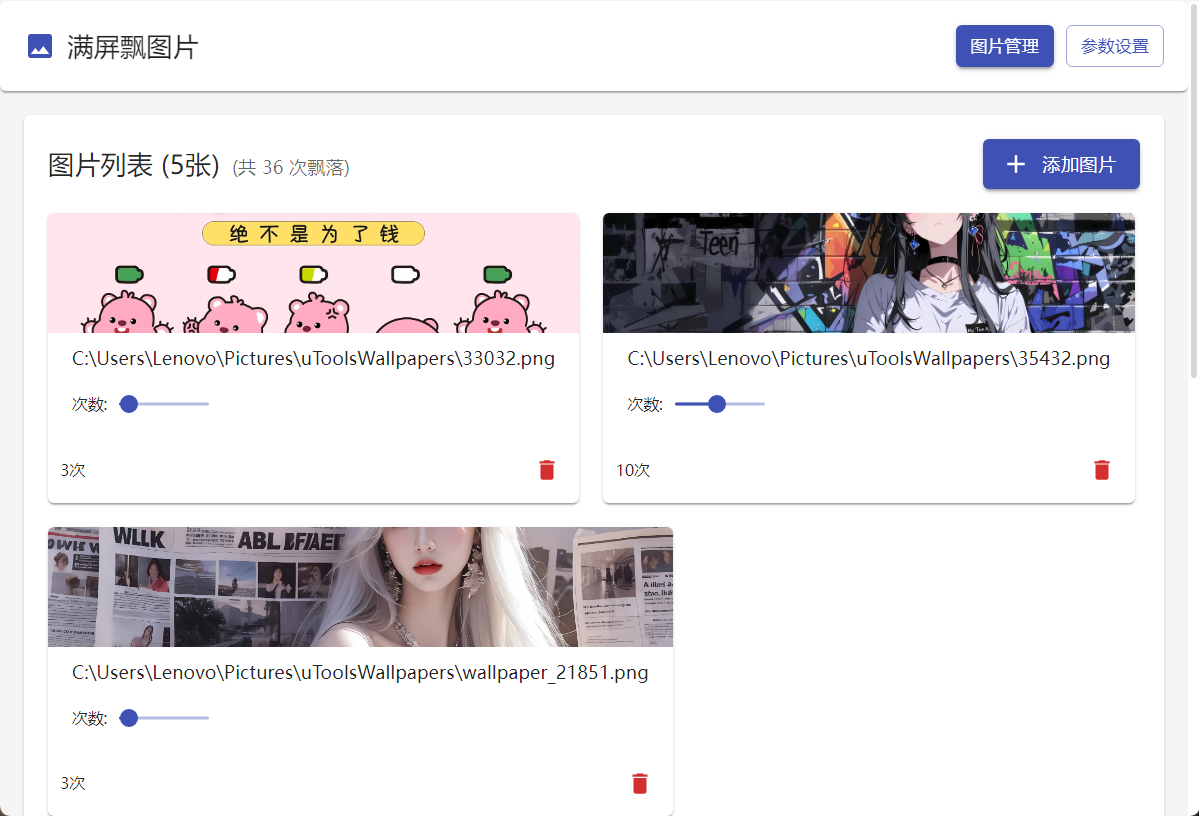Click the 次数 slider handle for 35432.png

716,404
